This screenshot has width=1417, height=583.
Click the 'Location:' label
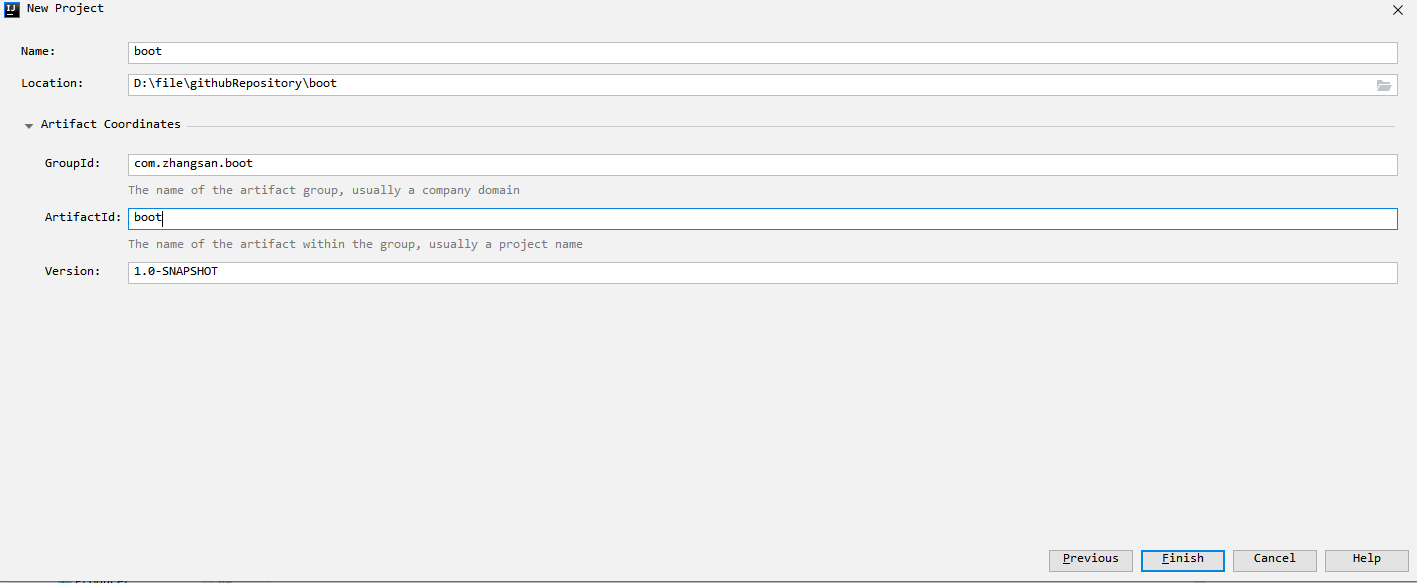pyautogui.click(x=52, y=83)
